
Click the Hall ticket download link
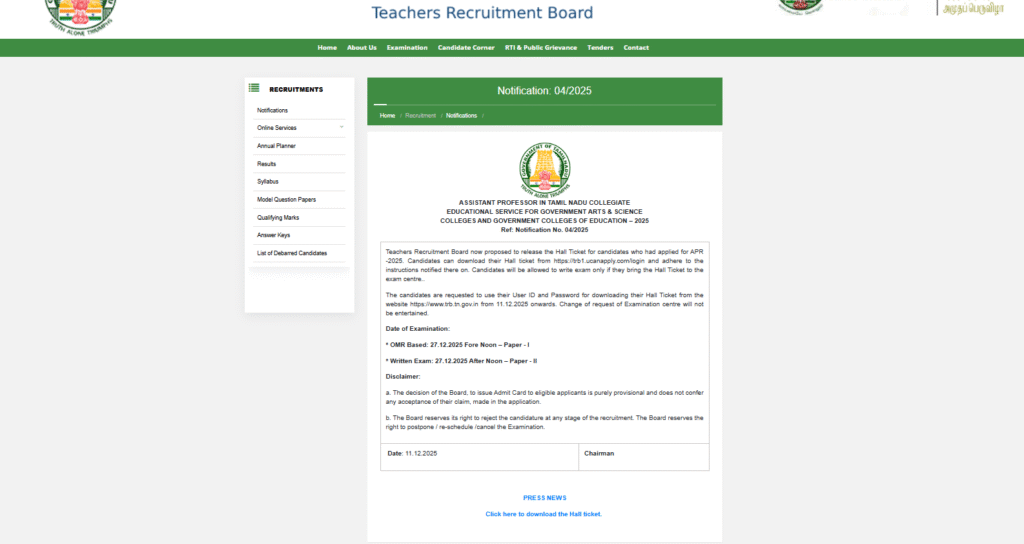pos(544,514)
